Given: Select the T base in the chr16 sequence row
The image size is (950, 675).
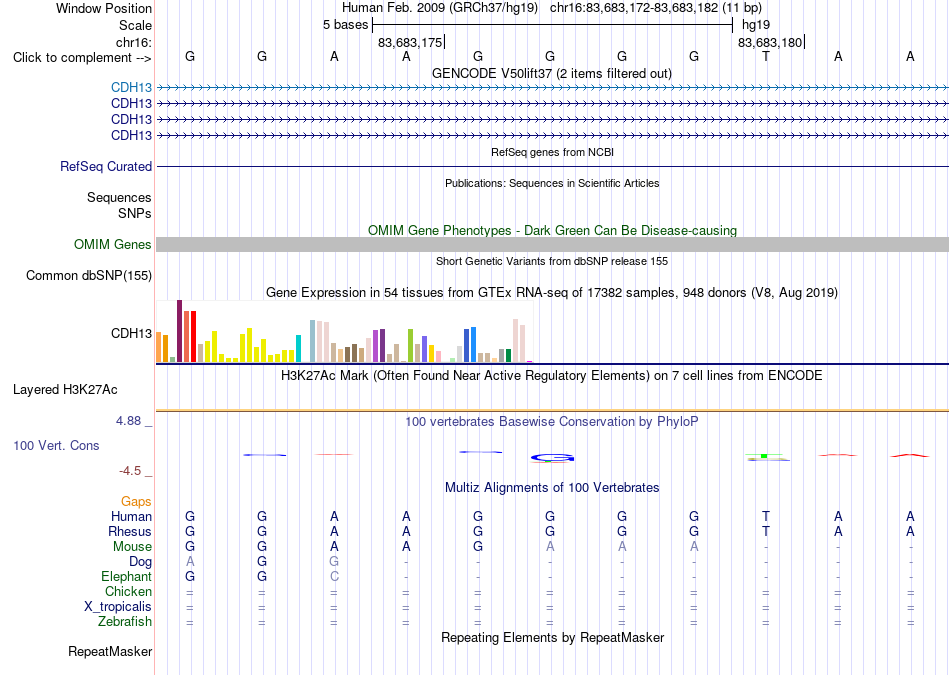Looking at the screenshot, I should click(766, 56).
